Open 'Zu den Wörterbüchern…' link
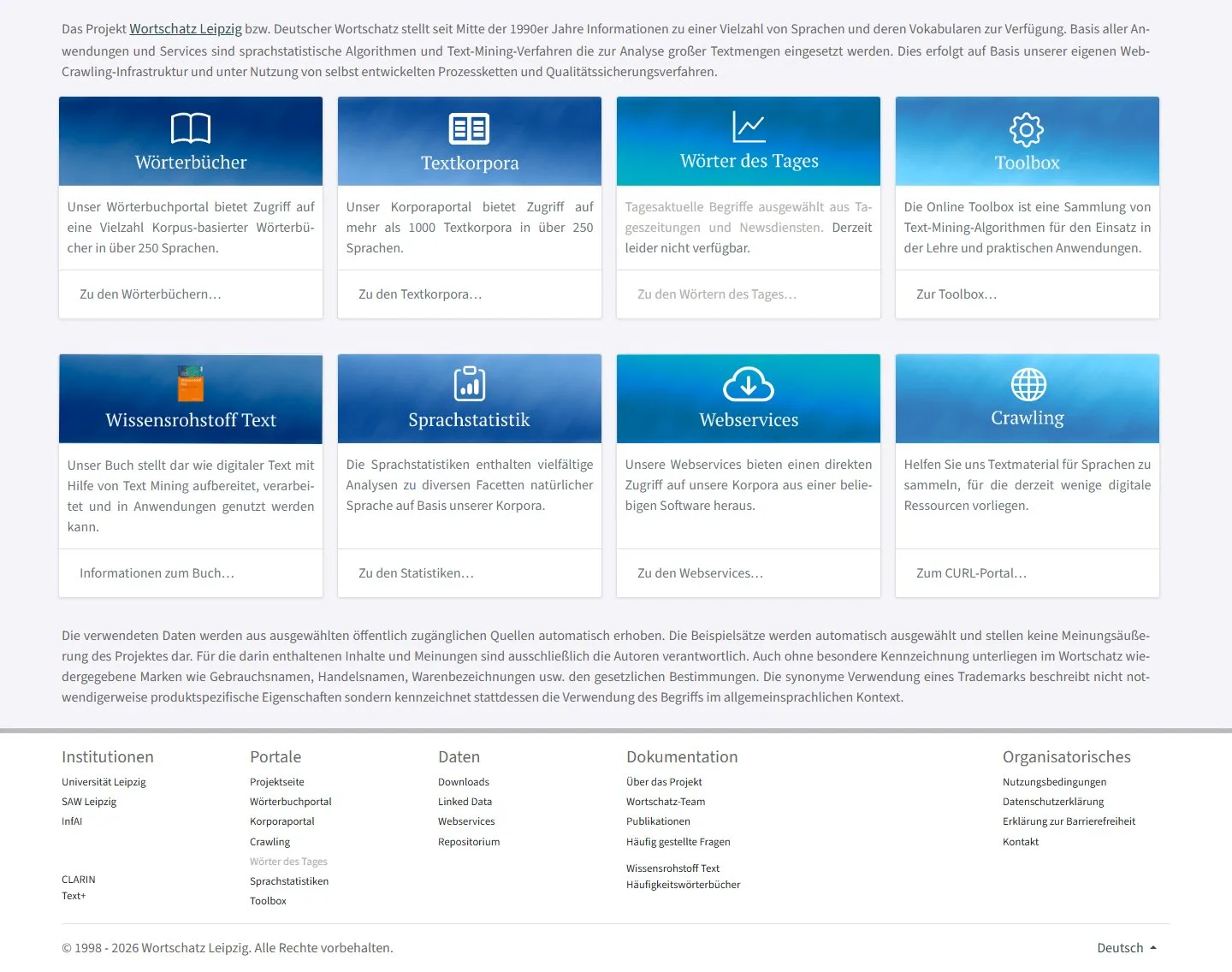 pyautogui.click(x=151, y=294)
